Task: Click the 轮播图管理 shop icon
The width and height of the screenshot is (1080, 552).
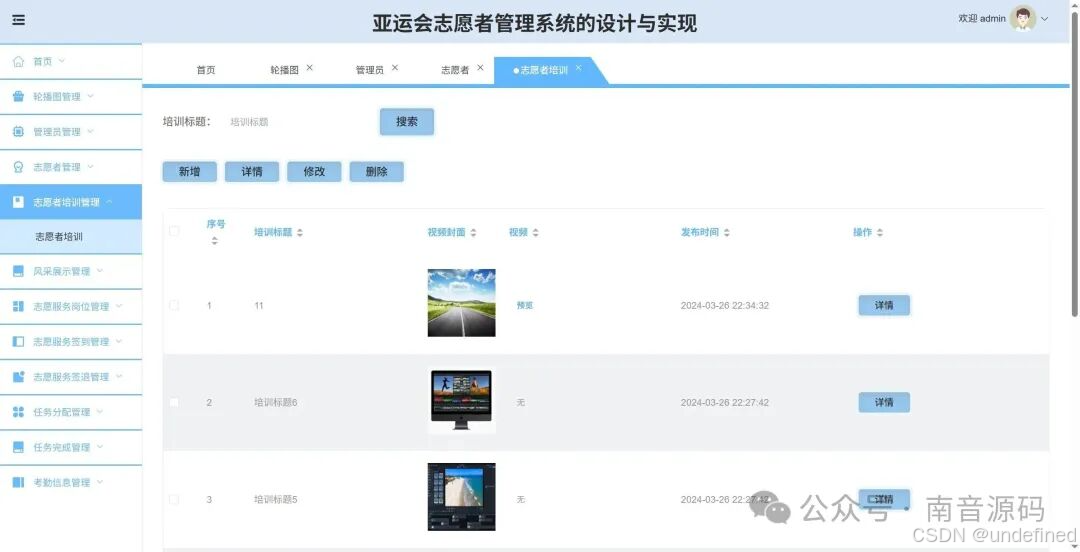Action: pyautogui.click(x=19, y=96)
